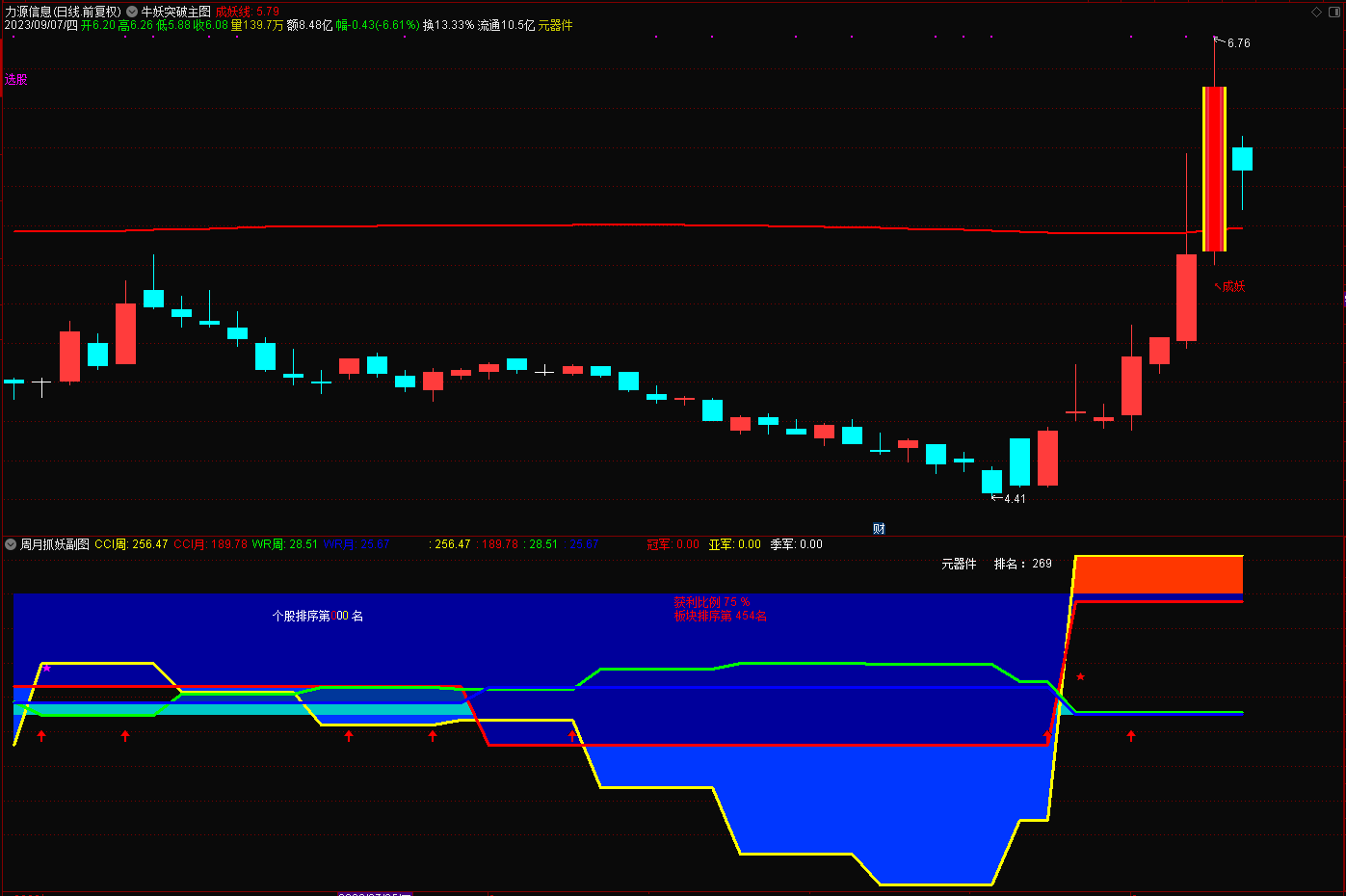Click the 4.41 low price label
This screenshot has height=896, width=1346.
point(1015,499)
